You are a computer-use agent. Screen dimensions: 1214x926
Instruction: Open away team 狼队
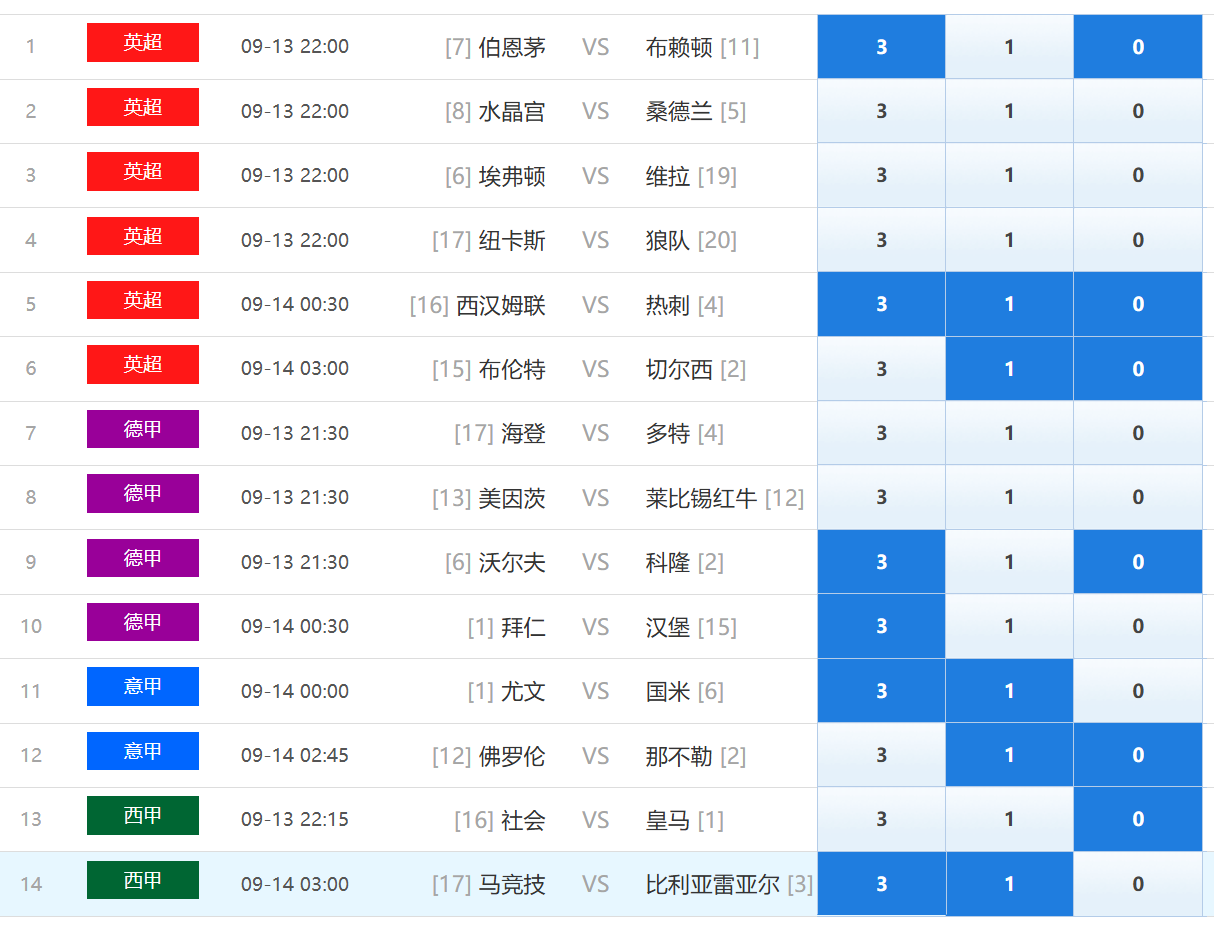click(x=668, y=240)
